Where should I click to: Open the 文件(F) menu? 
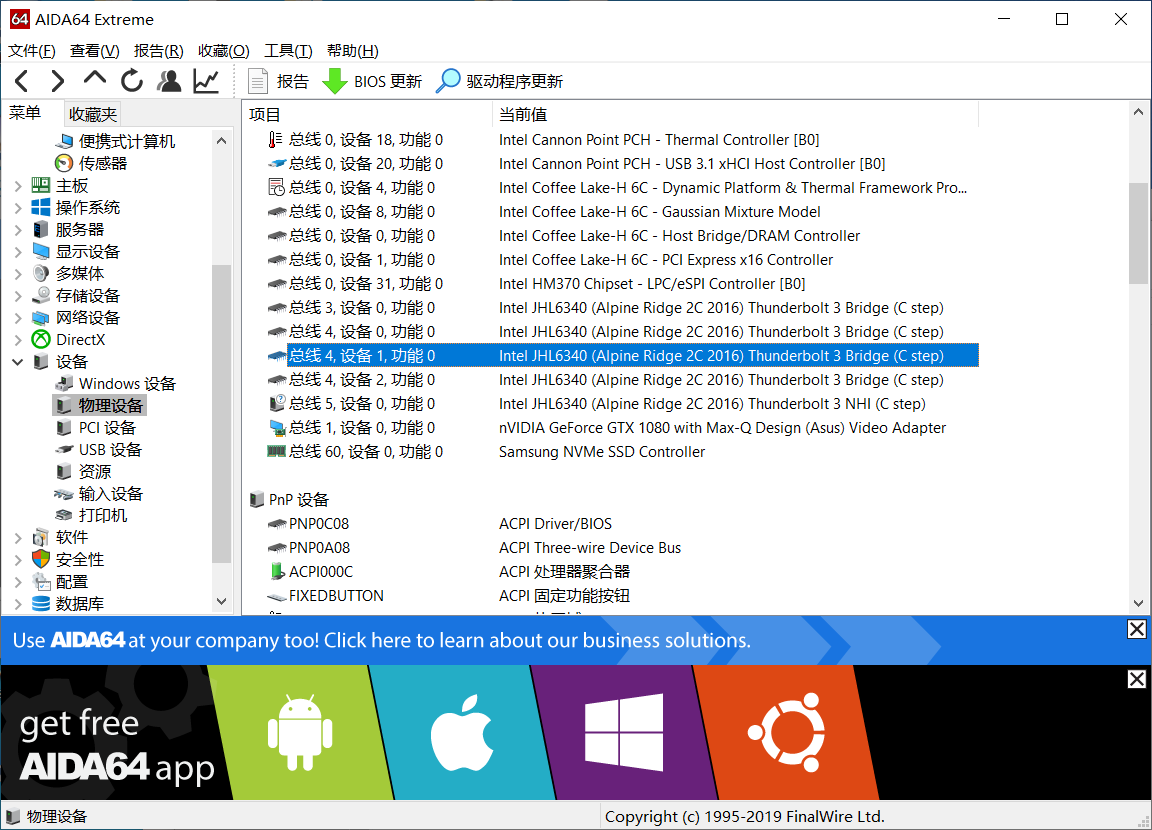tap(32, 51)
